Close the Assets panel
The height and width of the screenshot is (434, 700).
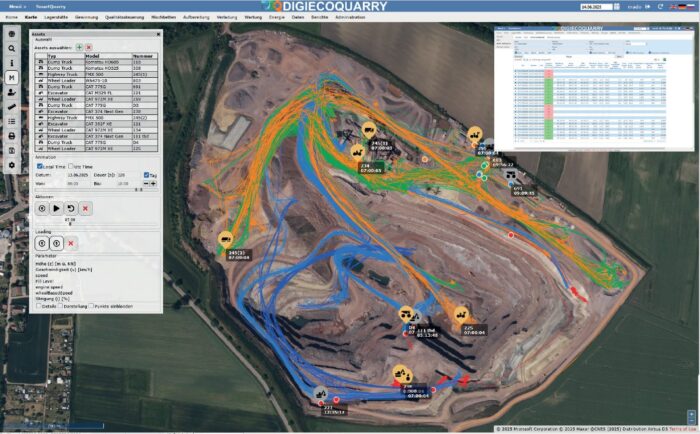[158, 34]
